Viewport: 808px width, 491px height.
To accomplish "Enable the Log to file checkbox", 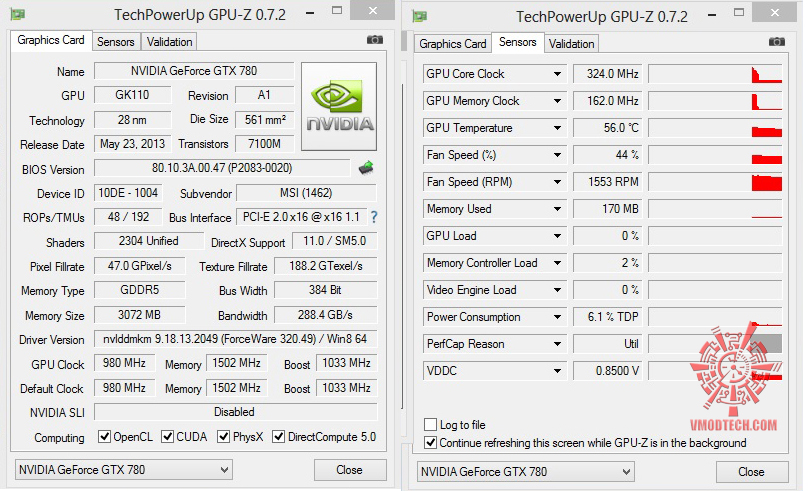I will tap(430, 425).
